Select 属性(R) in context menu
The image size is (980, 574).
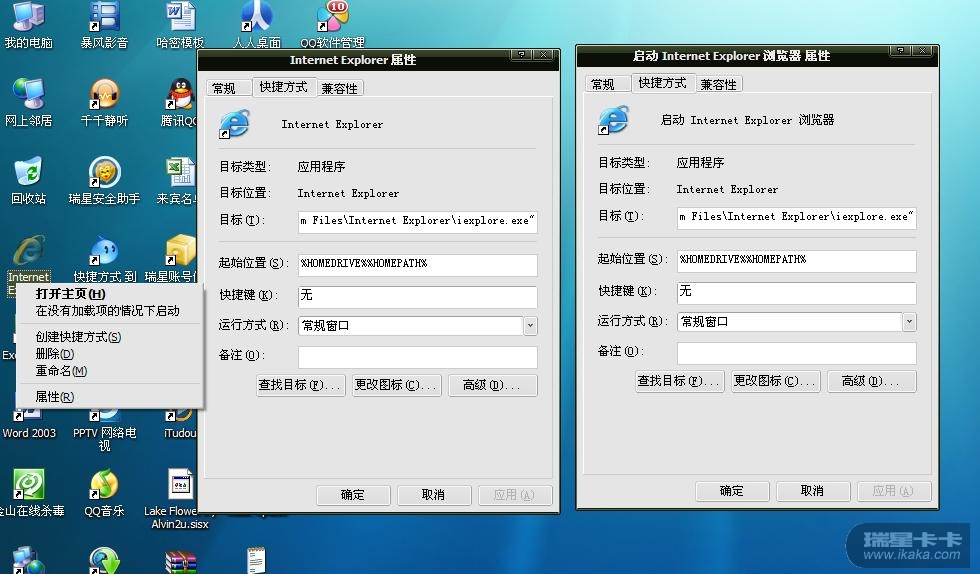pos(55,397)
